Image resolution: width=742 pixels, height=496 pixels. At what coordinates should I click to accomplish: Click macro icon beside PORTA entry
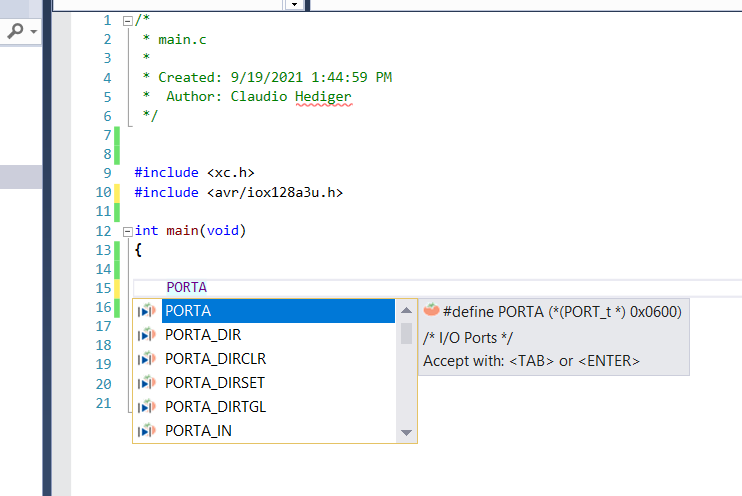(x=147, y=311)
